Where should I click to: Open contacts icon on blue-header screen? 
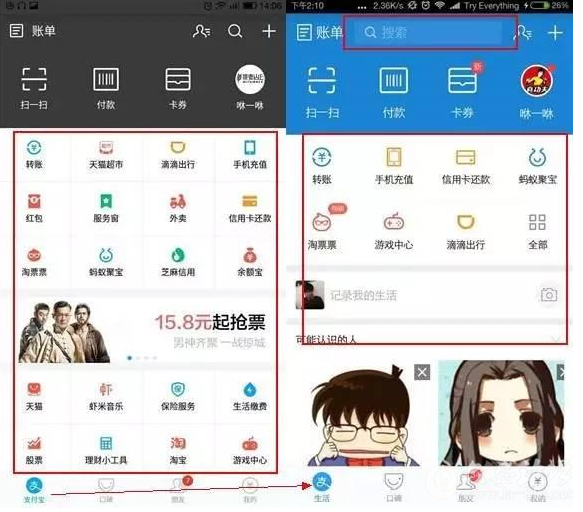point(523,33)
